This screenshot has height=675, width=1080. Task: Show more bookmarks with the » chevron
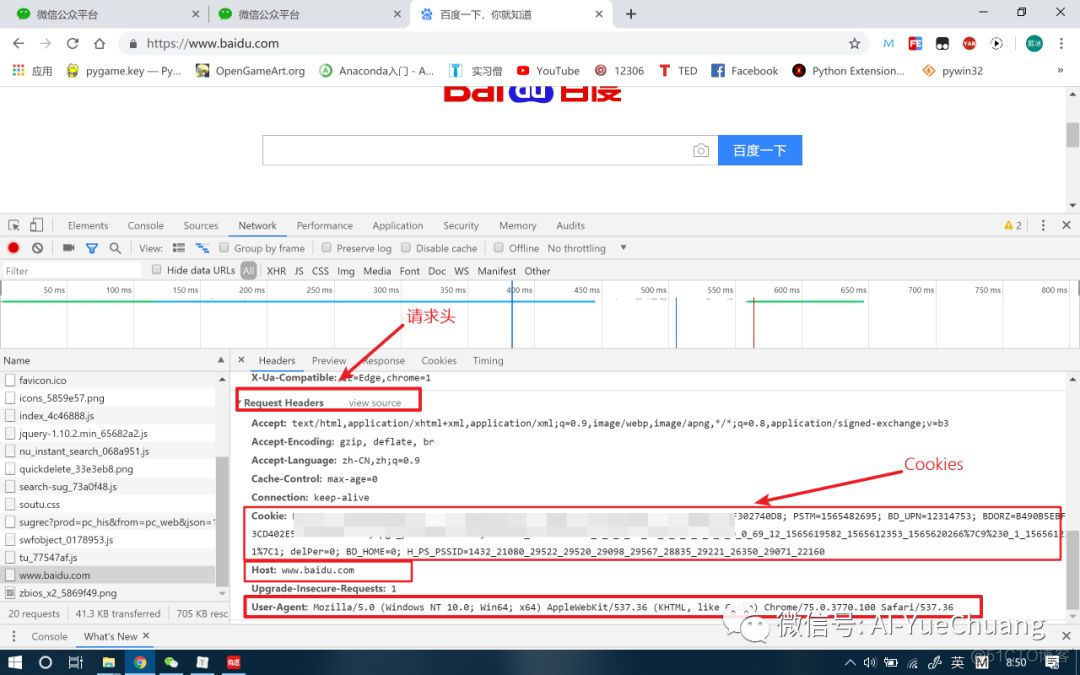[x=1060, y=70]
